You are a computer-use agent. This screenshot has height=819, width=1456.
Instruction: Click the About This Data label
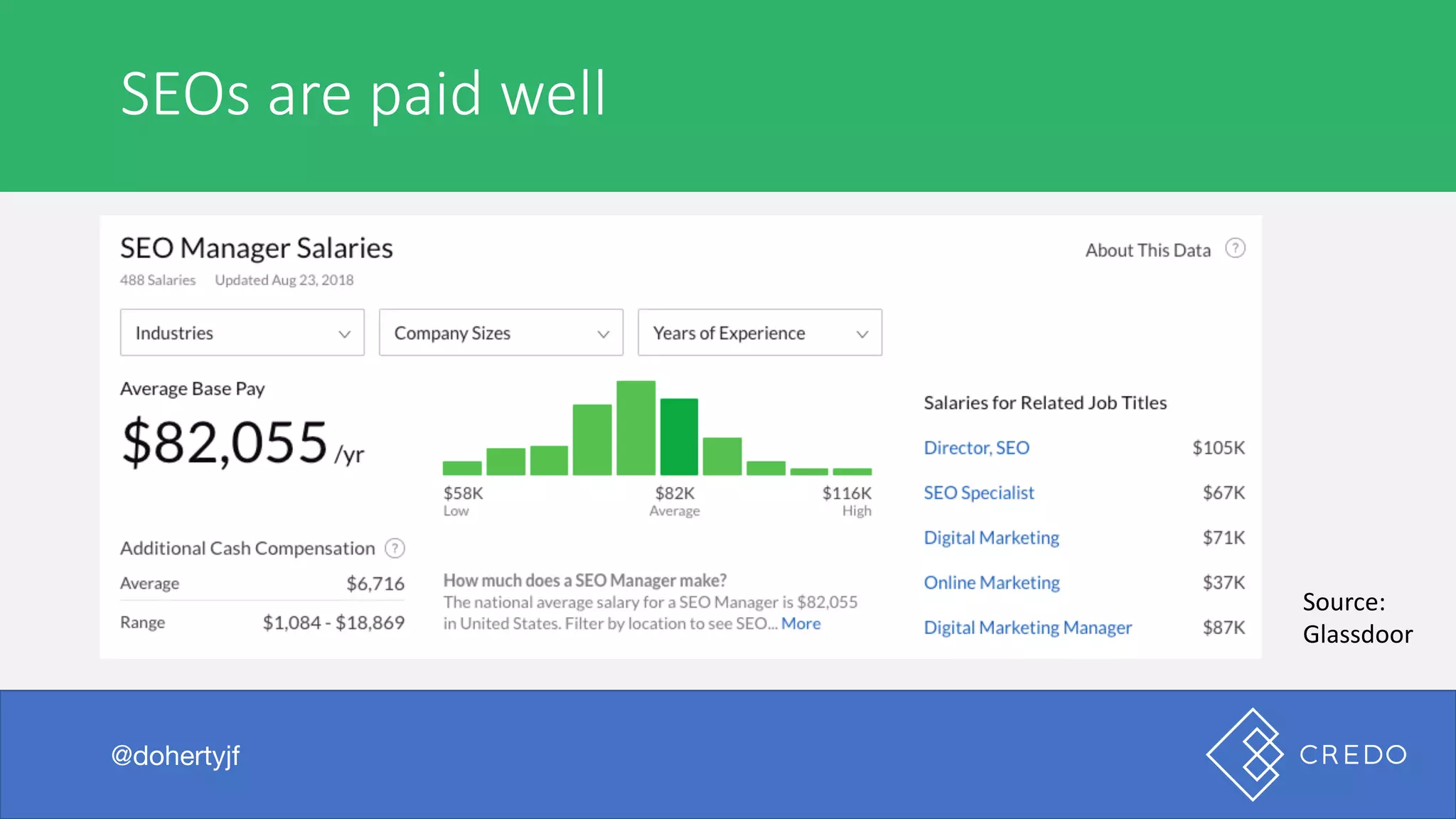click(1147, 250)
